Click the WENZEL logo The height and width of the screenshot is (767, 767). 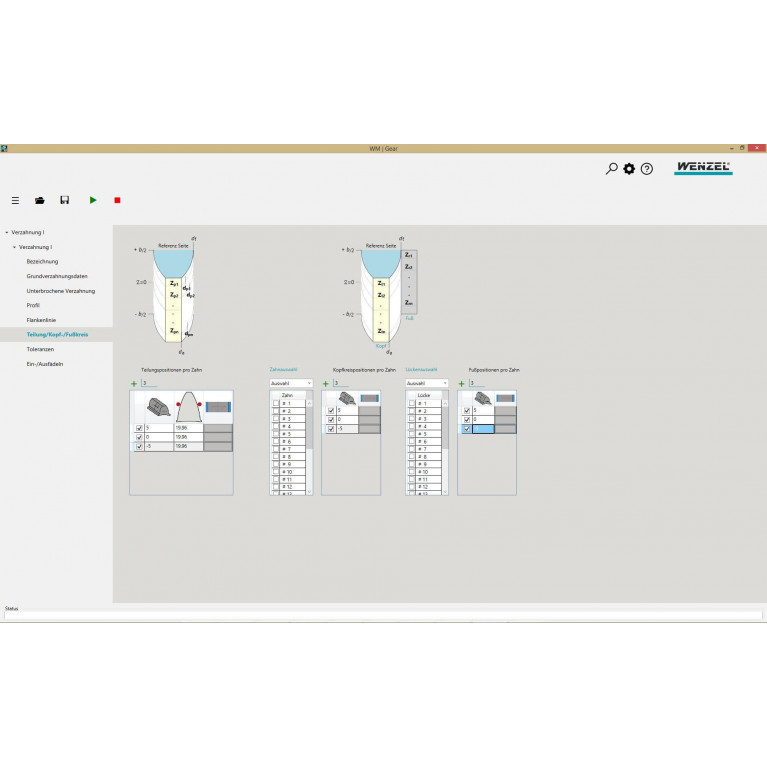tap(703, 167)
